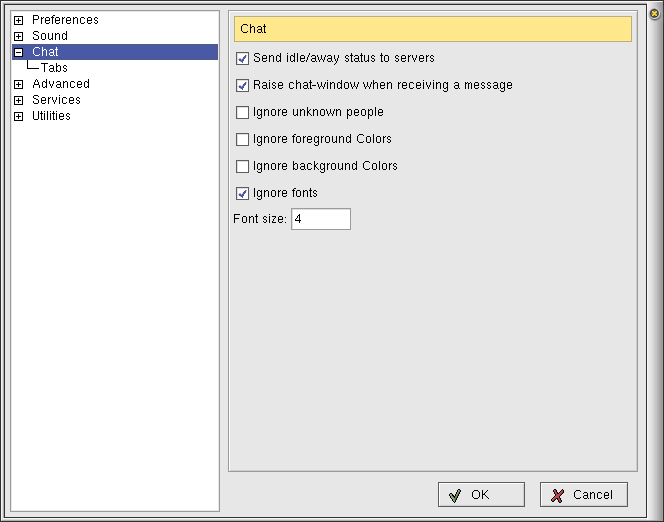Open the Advanced settings category

point(60,84)
